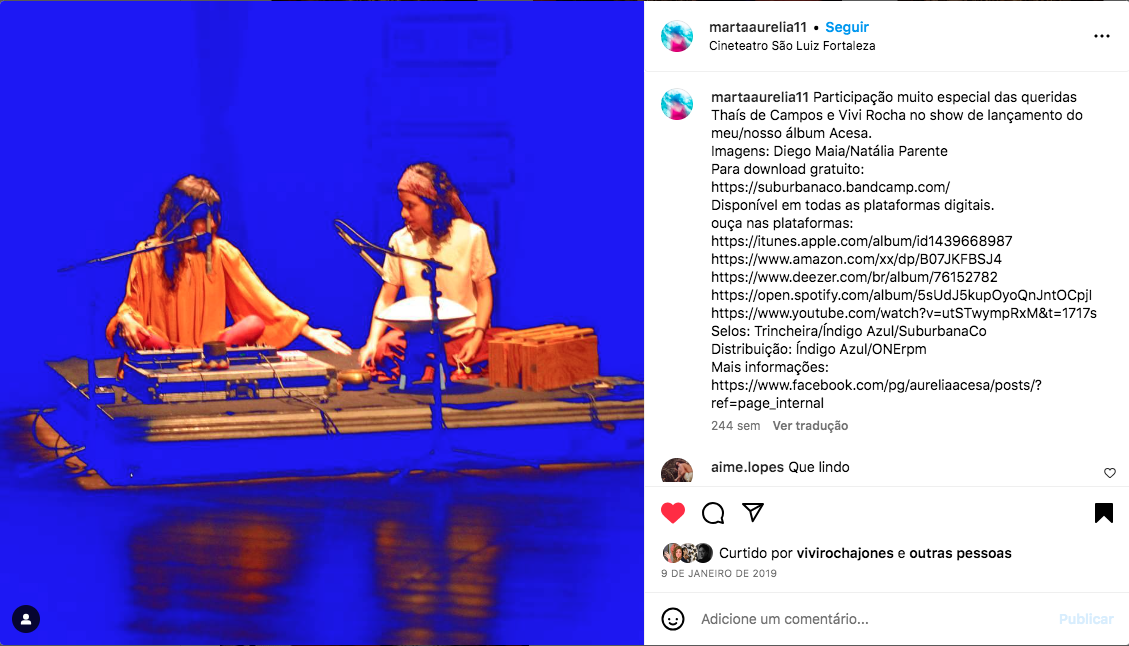
Task: Open martaaurelia11 header profile avatar
Action: click(677, 36)
